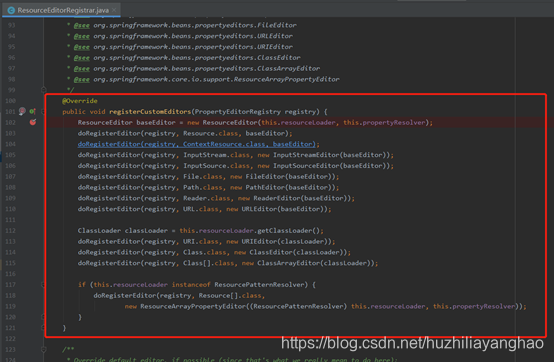Click the fold end marker on line 121

pyautogui.click(x=43, y=328)
